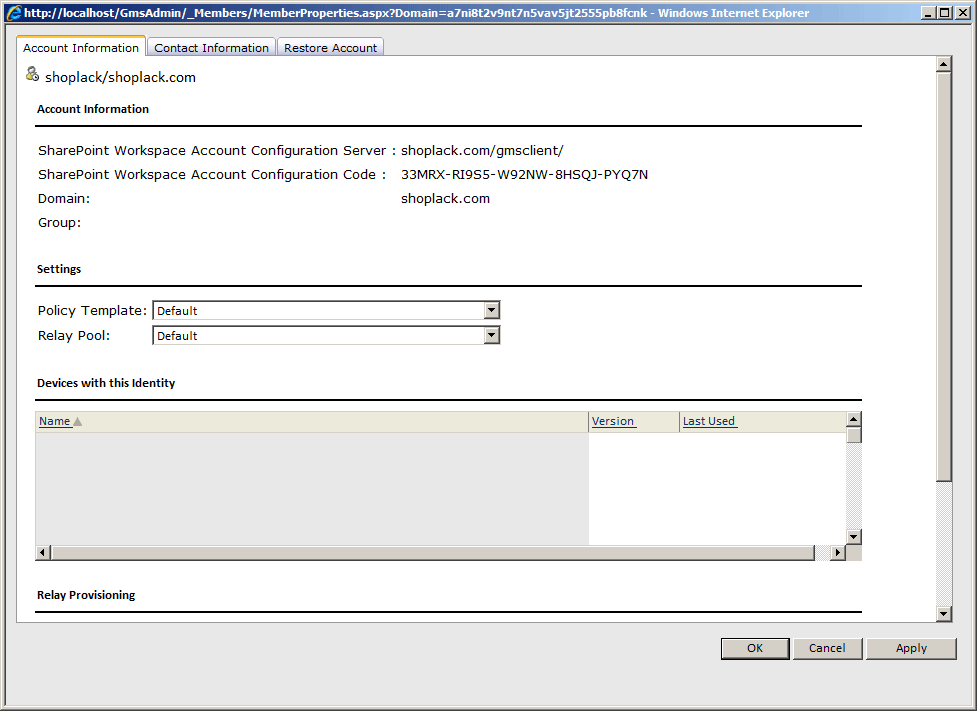
Task: Open the Restore Account tab
Action: pyautogui.click(x=330, y=48)
